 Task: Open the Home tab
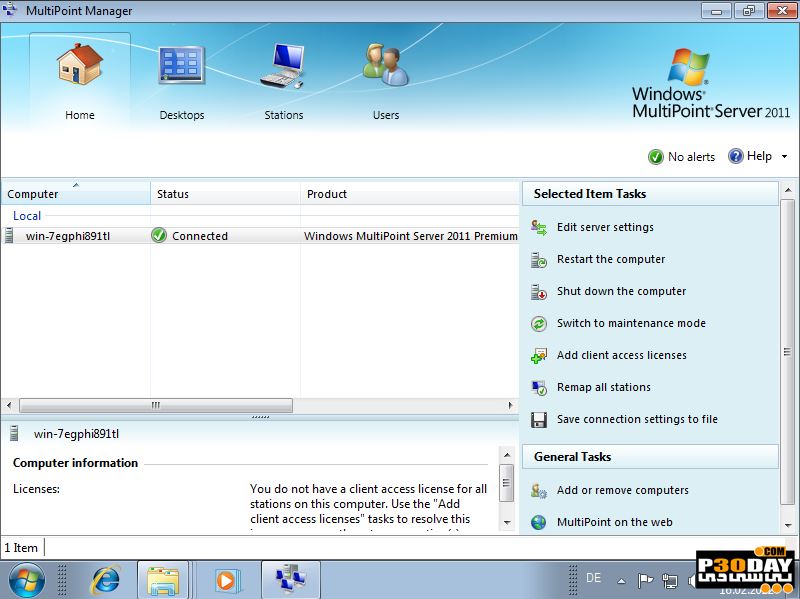80,81
